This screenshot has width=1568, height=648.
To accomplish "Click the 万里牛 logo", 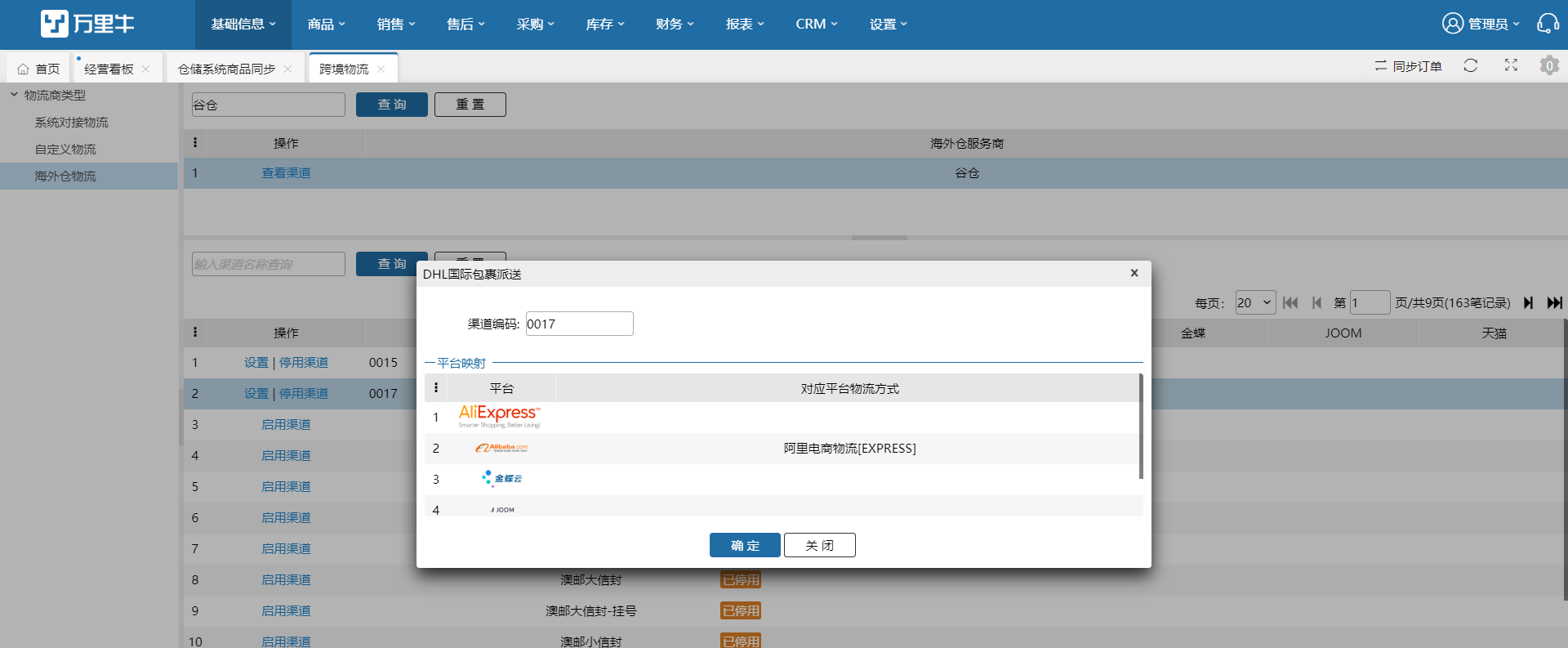I will (87, 24).
